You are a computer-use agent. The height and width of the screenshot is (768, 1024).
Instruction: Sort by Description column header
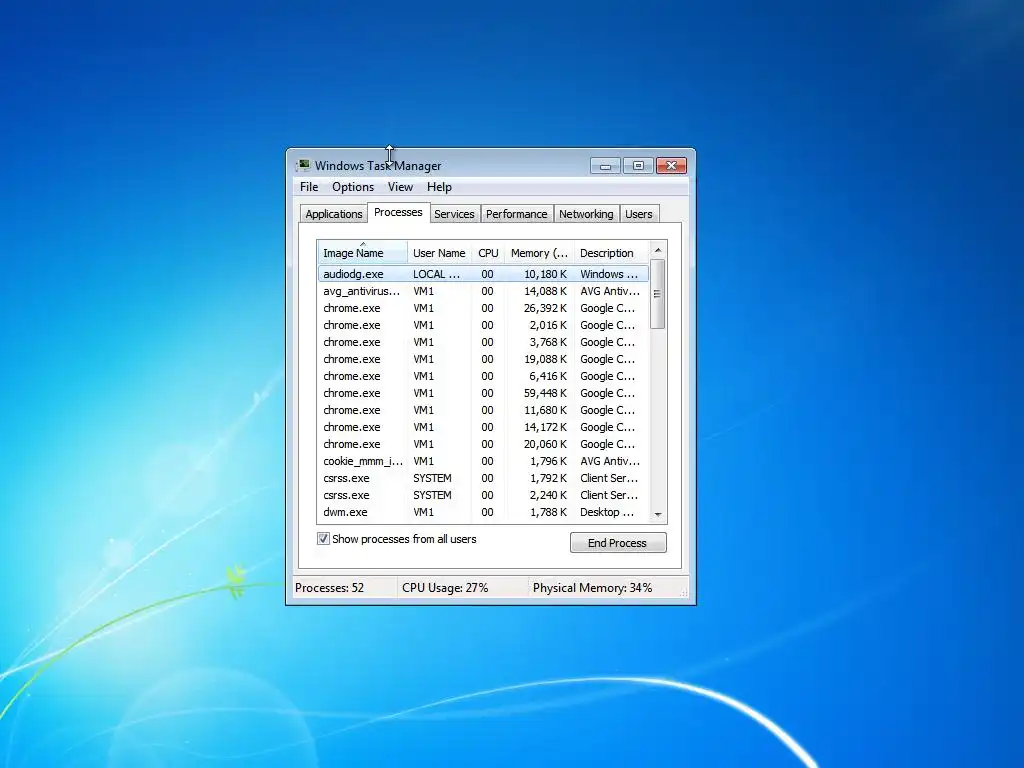611,253
